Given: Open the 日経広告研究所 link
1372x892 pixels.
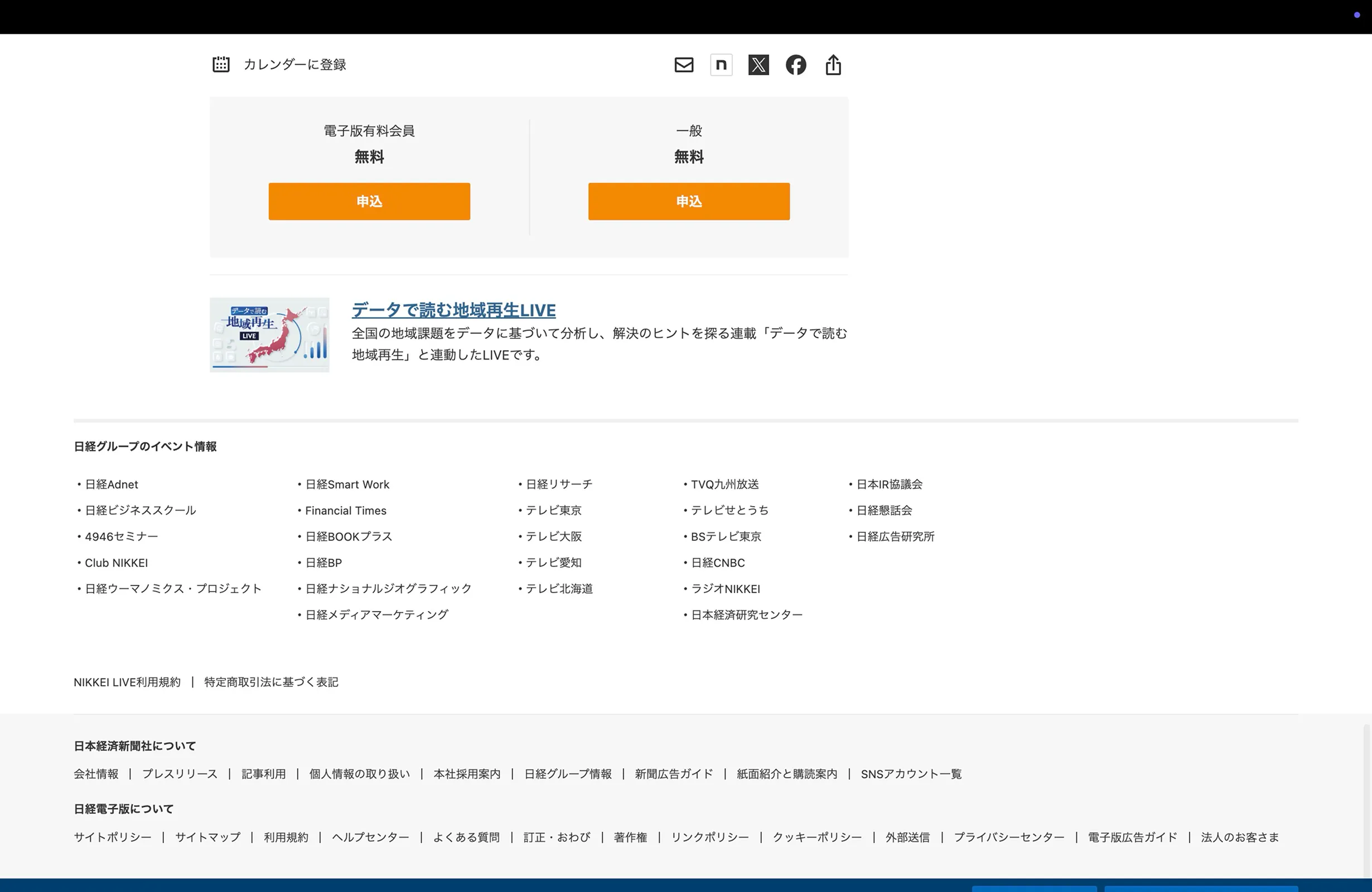Looking at the screenshot, I should (x=895, y=536).
